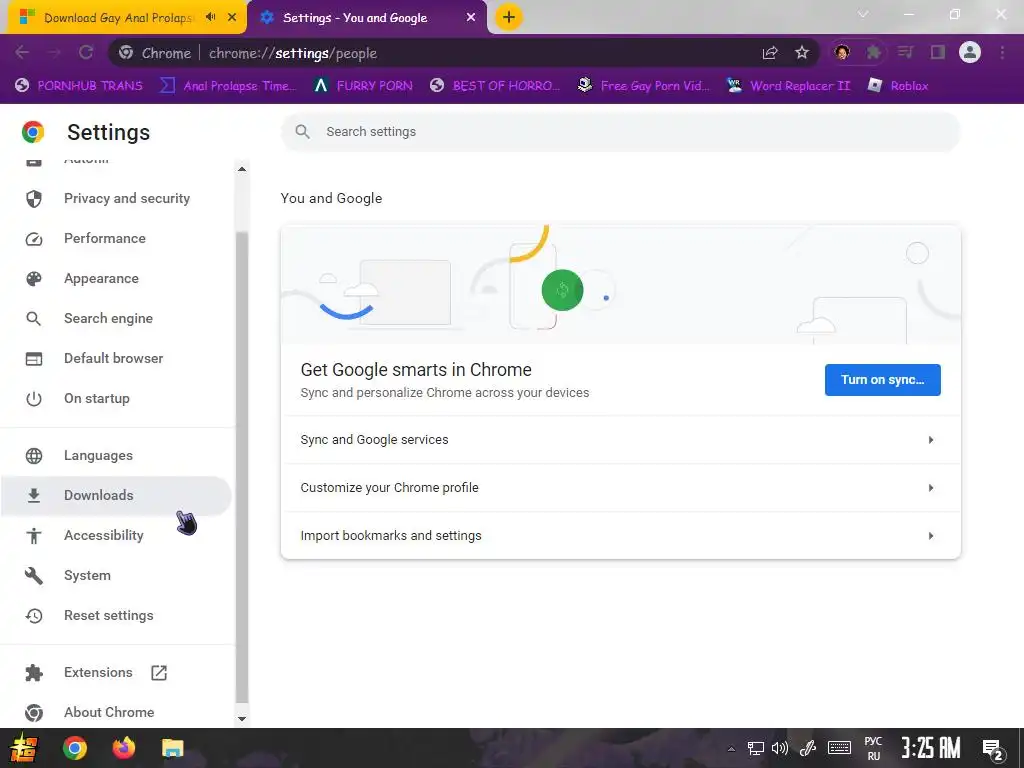Click the Performance gauge icon
Image resolution: width=1024 pixels, height=768 pixels.
(x=34, y=239)
